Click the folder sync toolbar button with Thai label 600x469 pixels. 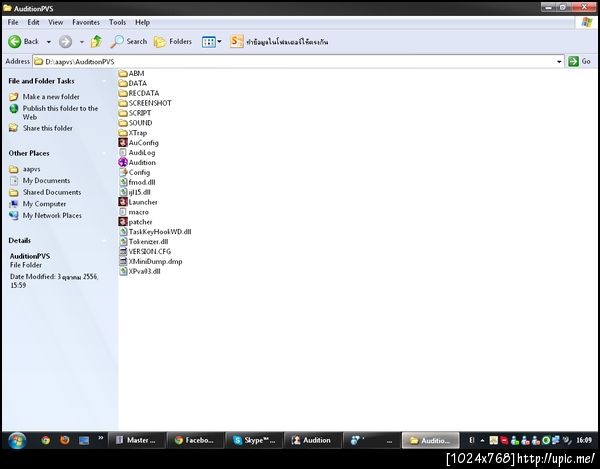279,41
